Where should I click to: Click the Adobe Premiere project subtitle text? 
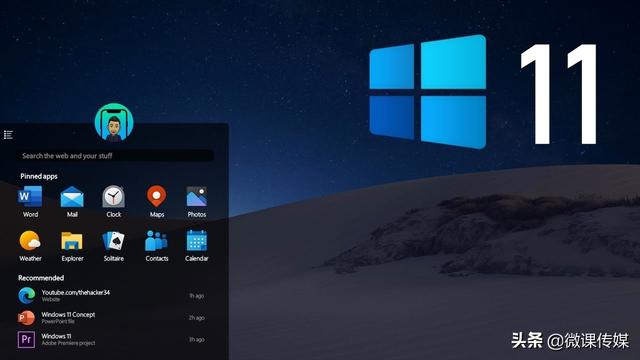click(x=68, y=343)
